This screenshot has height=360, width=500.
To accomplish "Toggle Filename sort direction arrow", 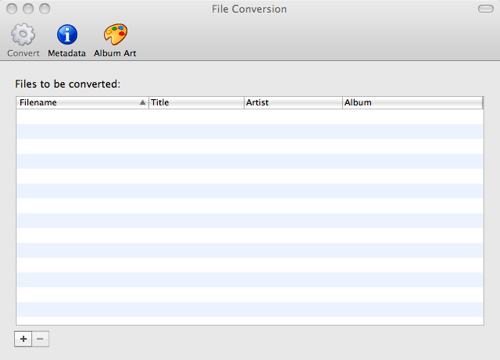I will (x=142, y=103).
